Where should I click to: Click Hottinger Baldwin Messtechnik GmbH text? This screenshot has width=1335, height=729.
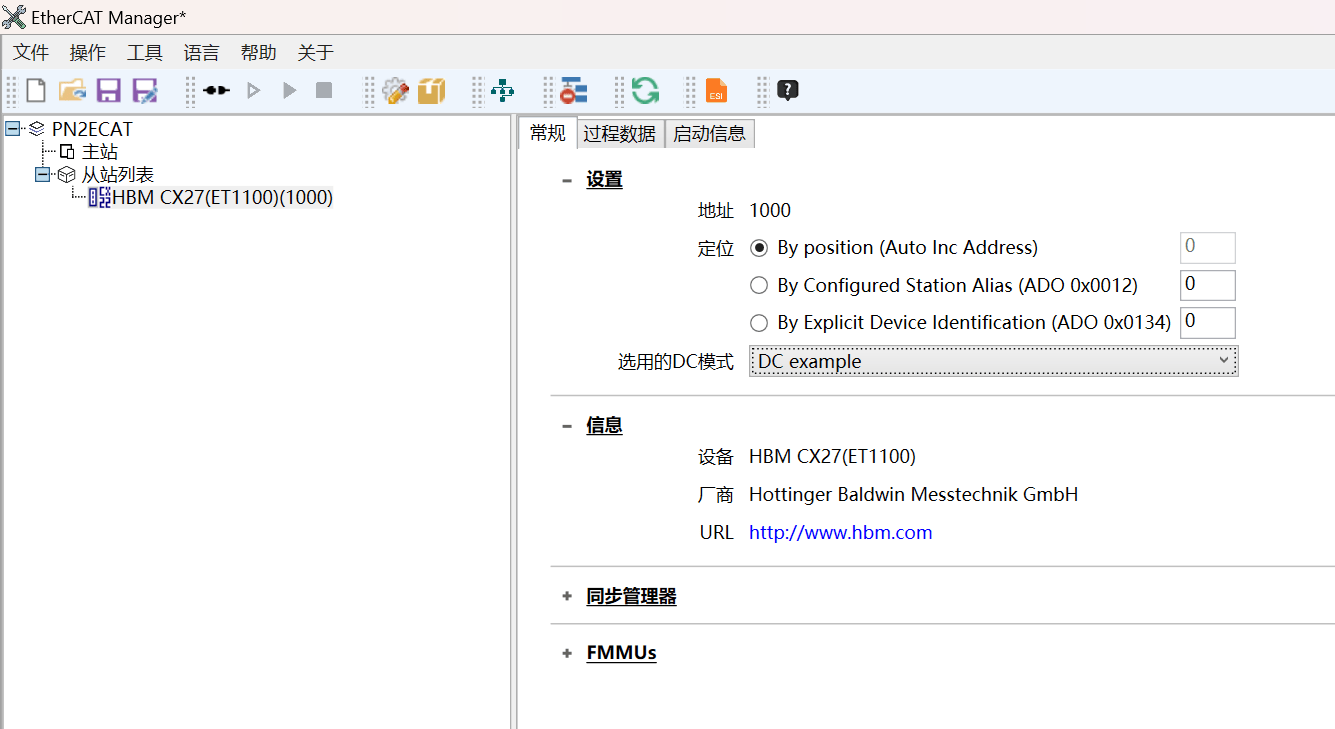(x=914, y=495)
